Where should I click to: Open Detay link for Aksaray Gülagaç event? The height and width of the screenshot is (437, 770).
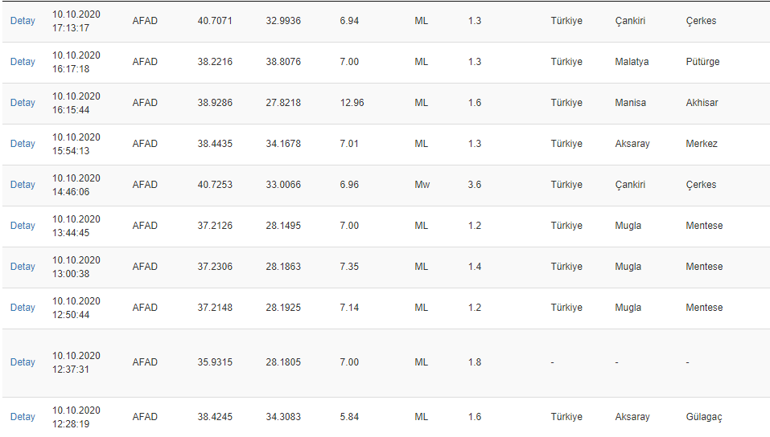[x=23, y=416]
